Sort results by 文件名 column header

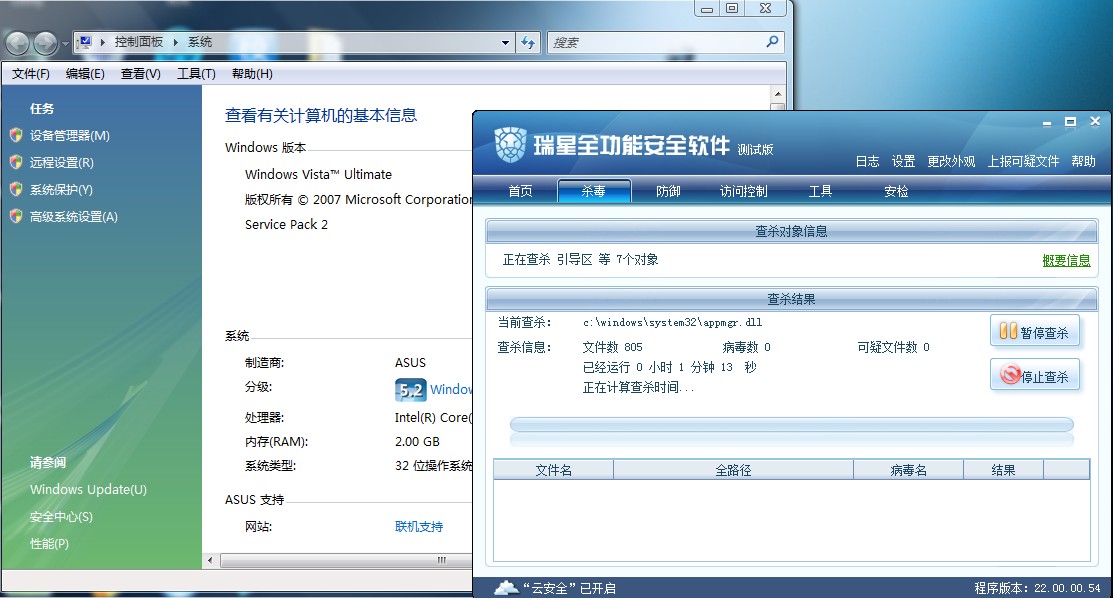[554, 469]
